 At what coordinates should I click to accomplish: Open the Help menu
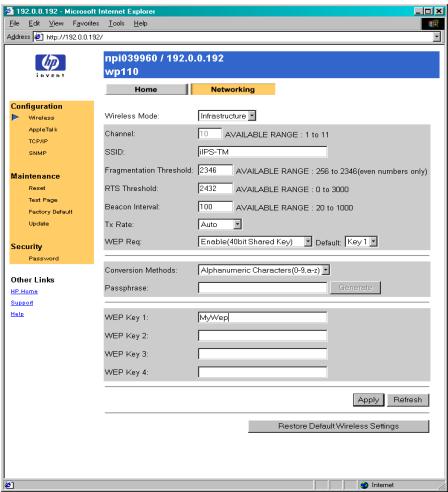pos(140,24)
